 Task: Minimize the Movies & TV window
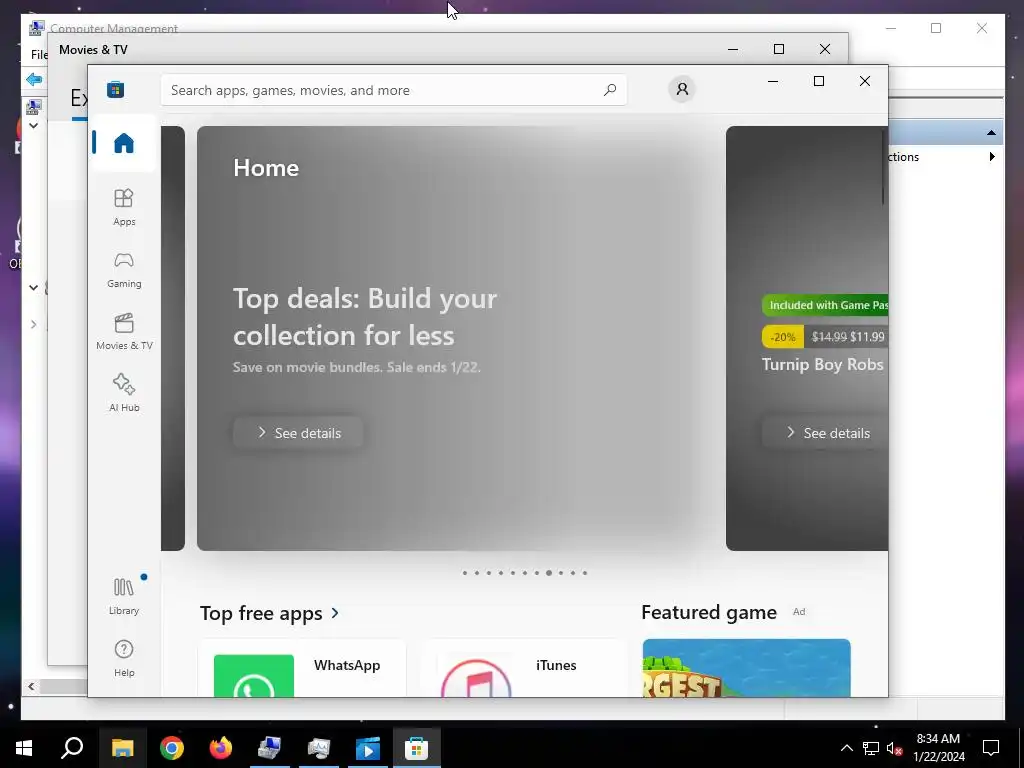click(x=733, y=49)
